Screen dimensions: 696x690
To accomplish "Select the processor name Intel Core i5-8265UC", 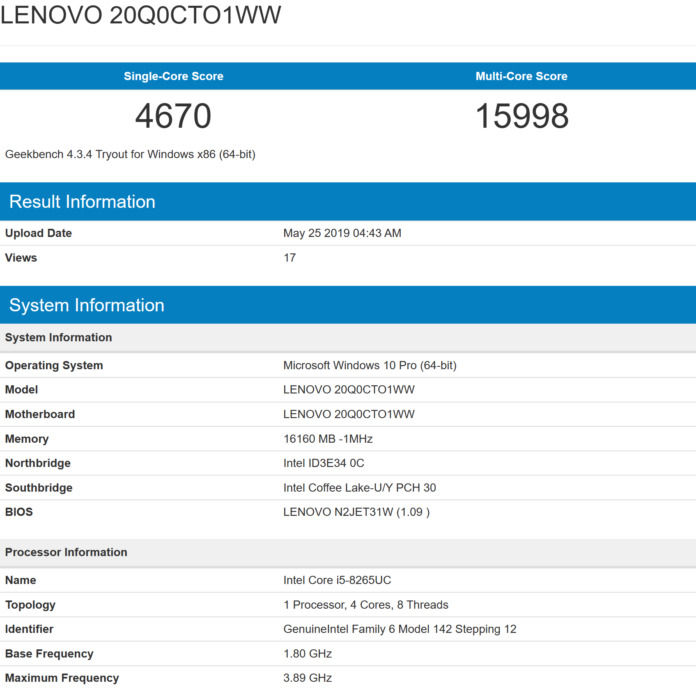I will coord(337,580).
